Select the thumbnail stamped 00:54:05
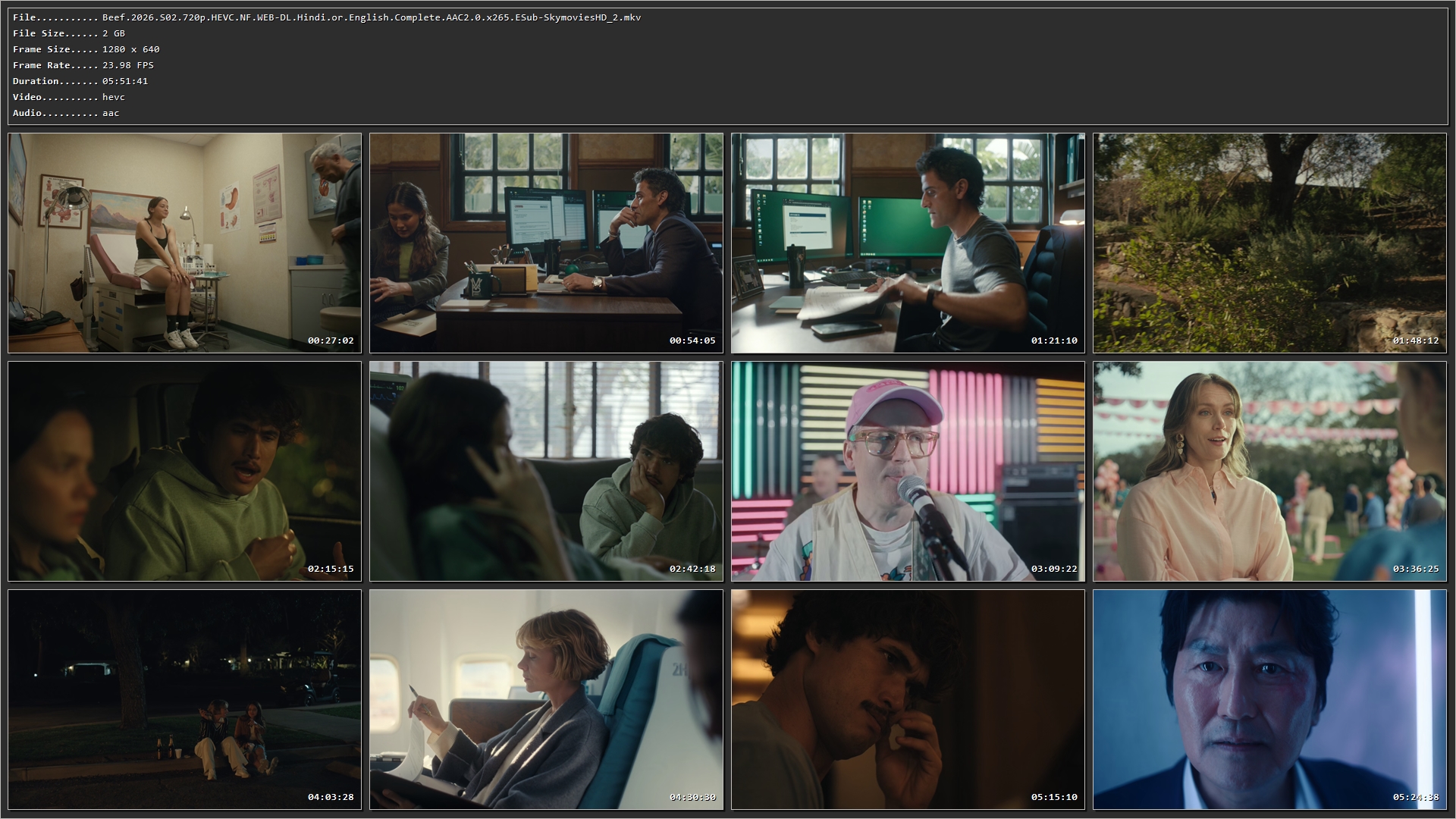The width and height of the screenshot is (1456, 819). 546,243
